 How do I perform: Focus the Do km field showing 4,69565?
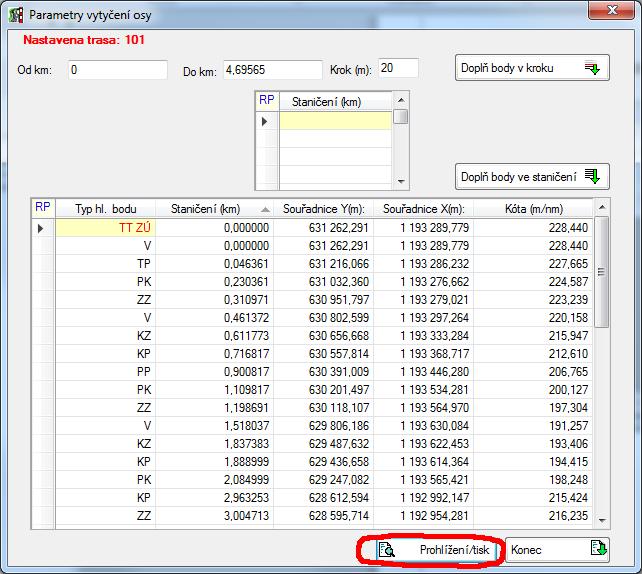(x=273, y=70)
